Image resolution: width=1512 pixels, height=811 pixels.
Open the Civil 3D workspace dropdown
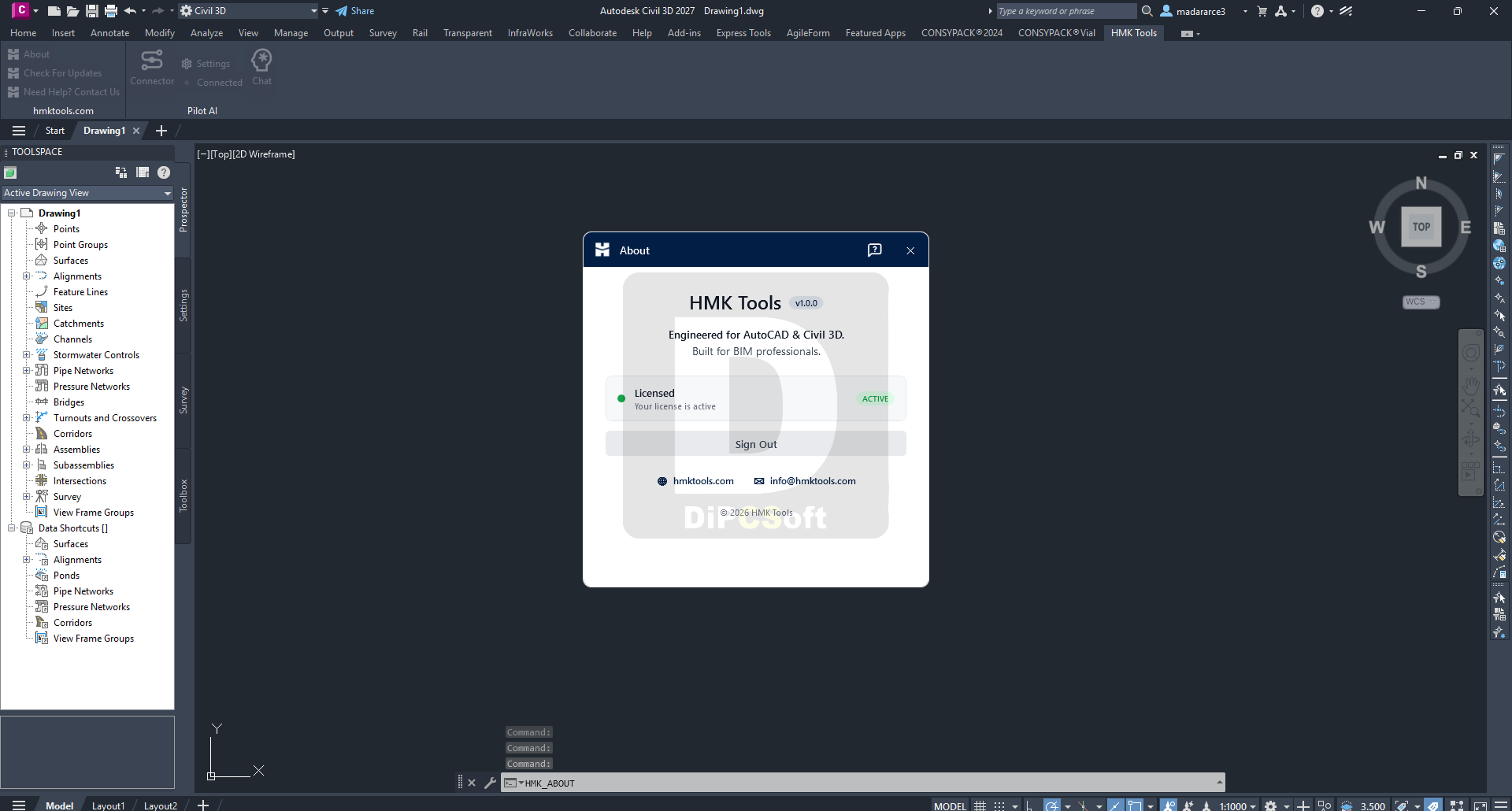tap(248, 11)
